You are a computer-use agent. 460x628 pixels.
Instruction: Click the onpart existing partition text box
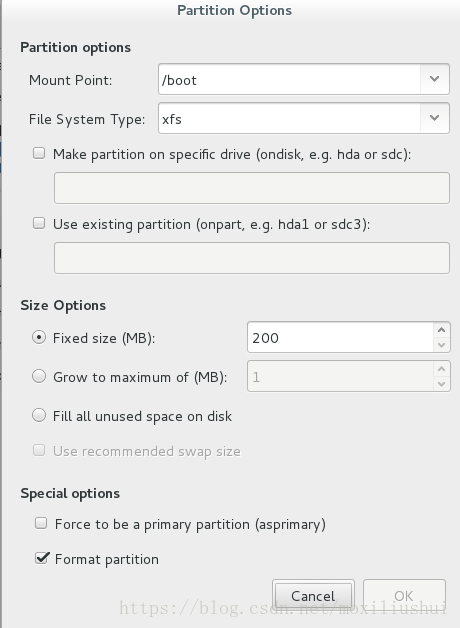click(x=252, y=258)
